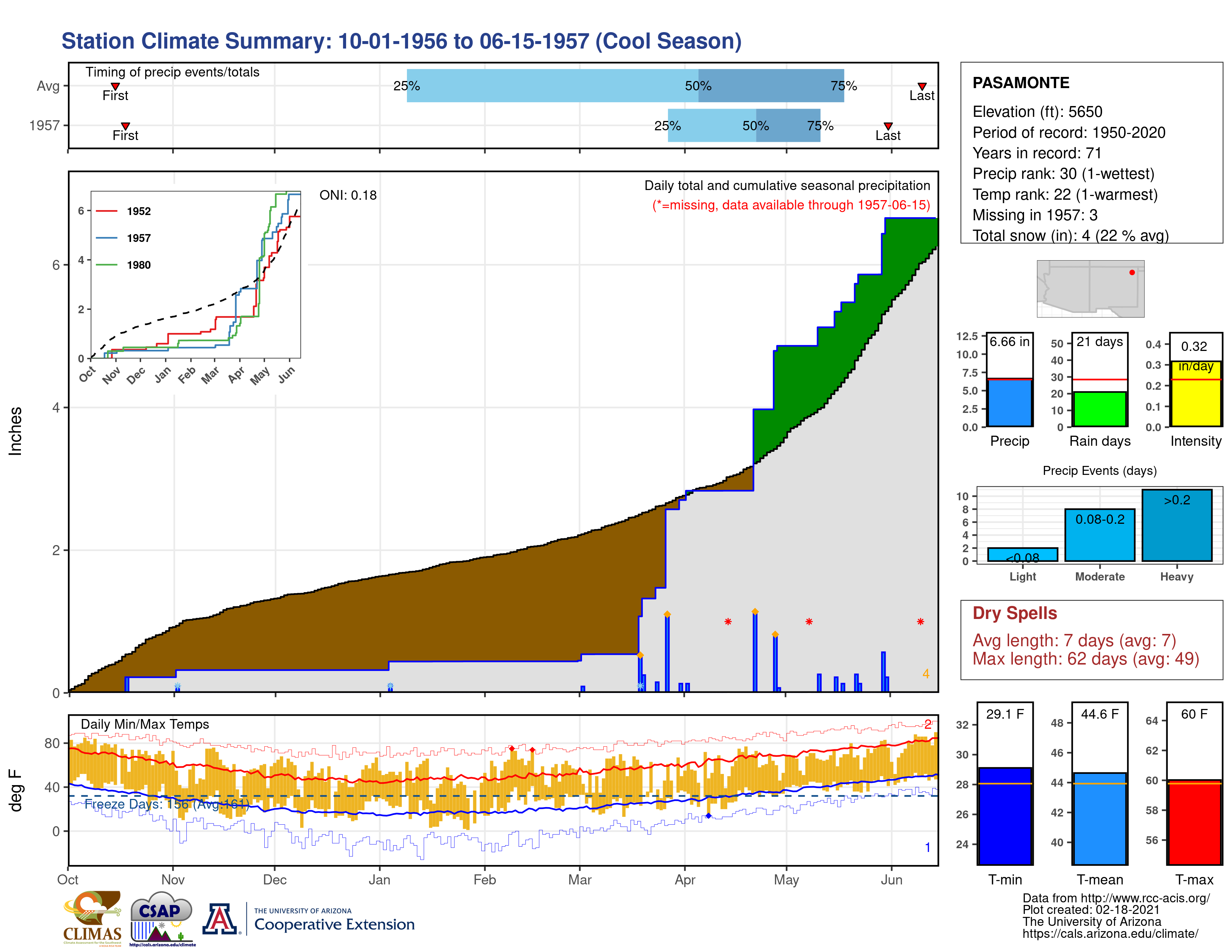Screen dimensions: 1232x952
Task: Click the blue diamond on temperature chart
Action: click(x=709, y=815)
